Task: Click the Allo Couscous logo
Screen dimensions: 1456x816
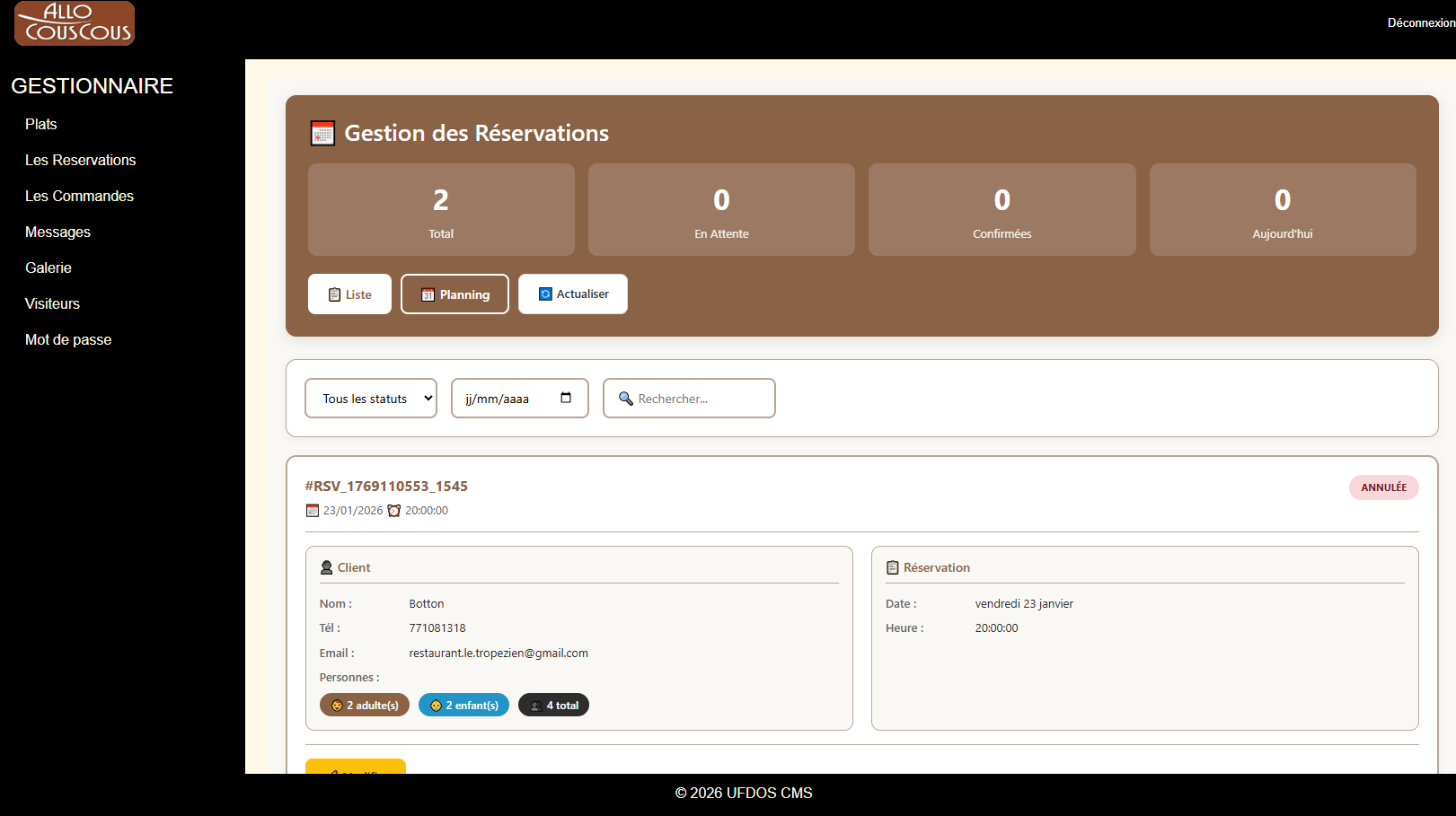Action: click(x=75, y=23)
